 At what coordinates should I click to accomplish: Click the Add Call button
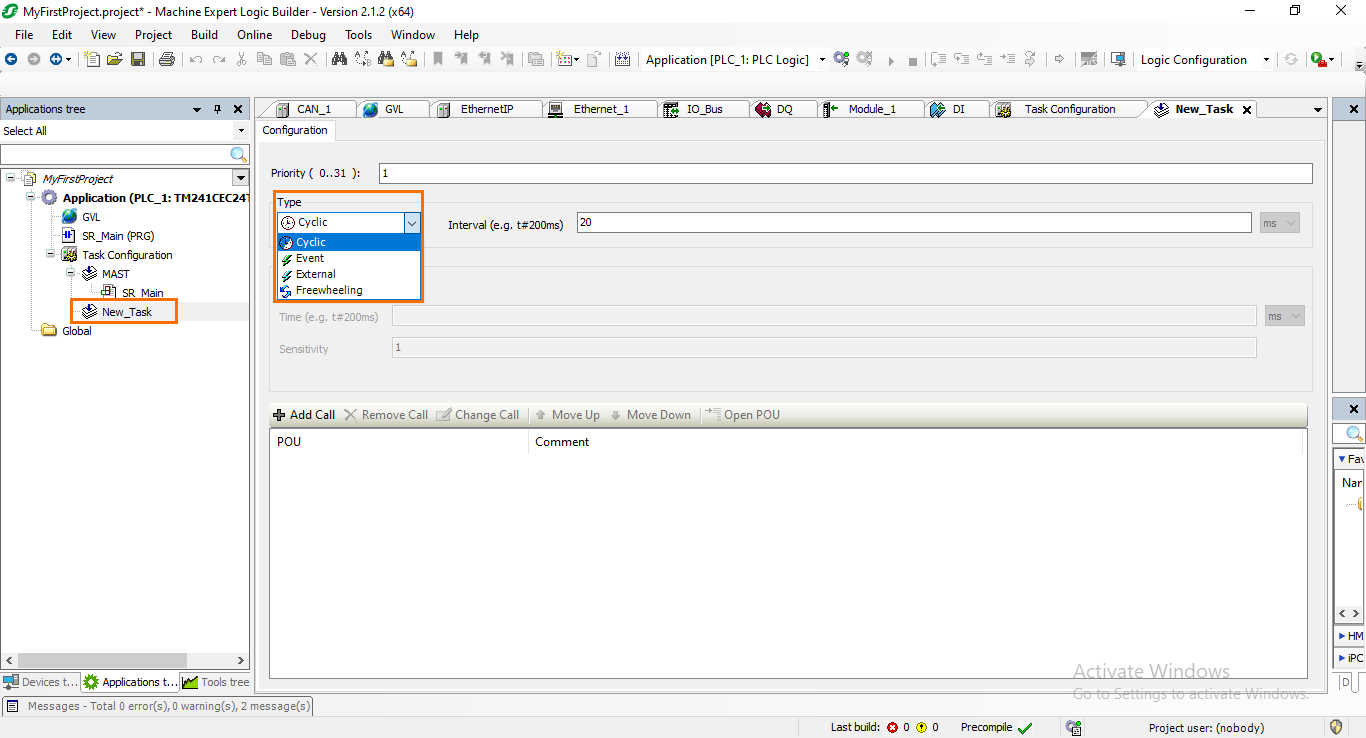pos(304,415)
